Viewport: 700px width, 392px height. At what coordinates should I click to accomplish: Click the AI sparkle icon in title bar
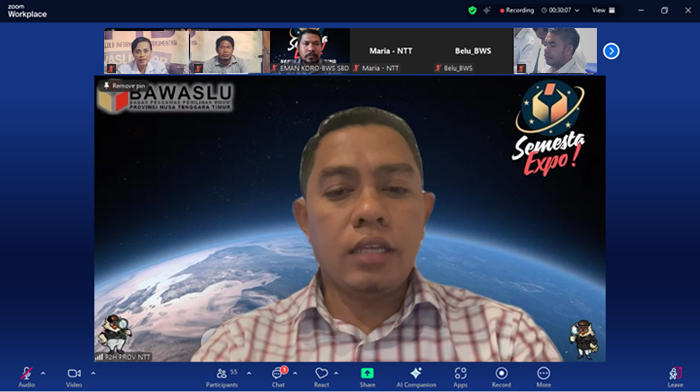pos(487,10)
